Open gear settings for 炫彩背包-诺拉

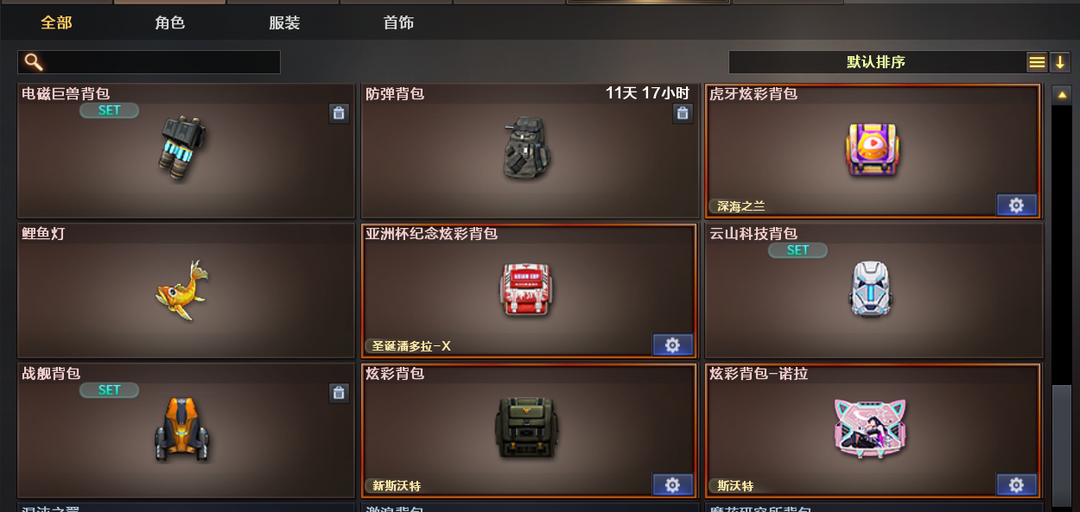(1016, 484)
